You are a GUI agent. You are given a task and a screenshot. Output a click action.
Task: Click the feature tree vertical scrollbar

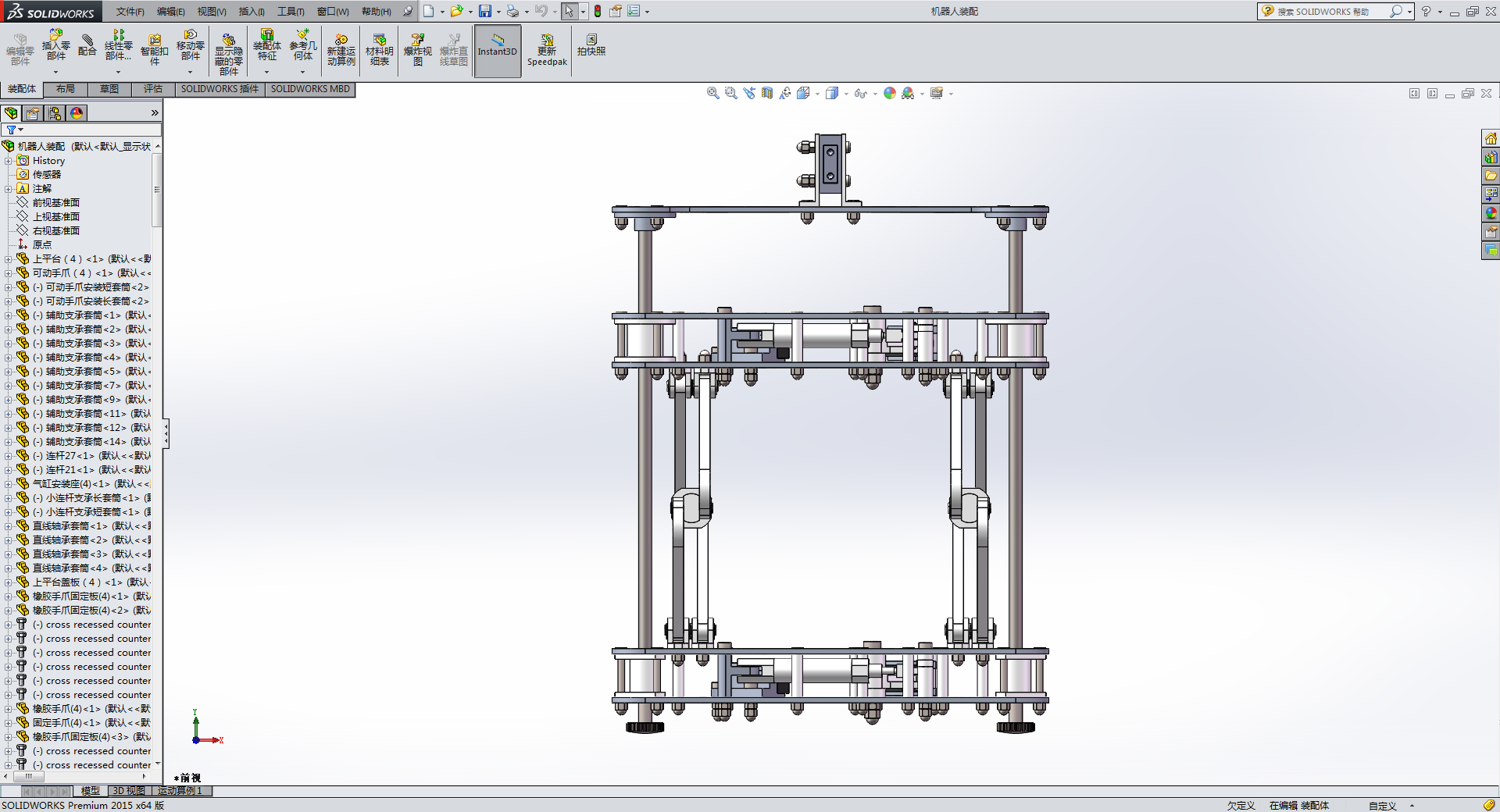(157, 191)
